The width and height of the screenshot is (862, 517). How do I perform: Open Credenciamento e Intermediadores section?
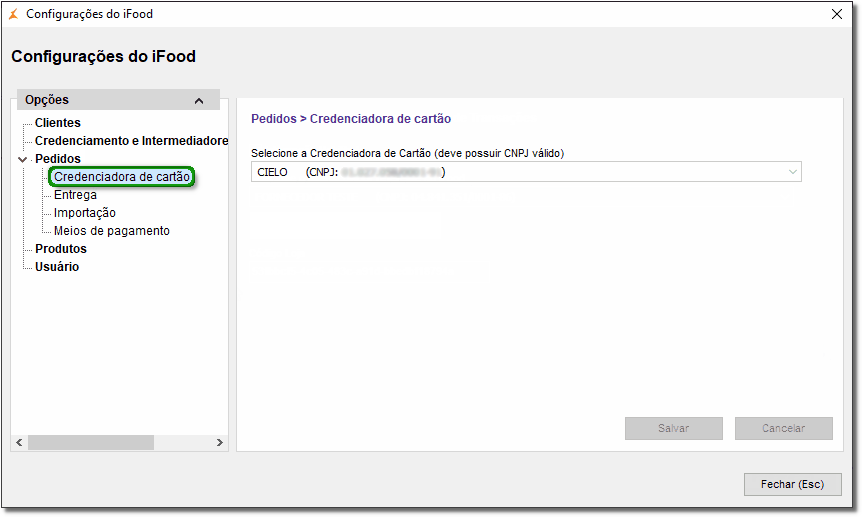pos(131,141)
